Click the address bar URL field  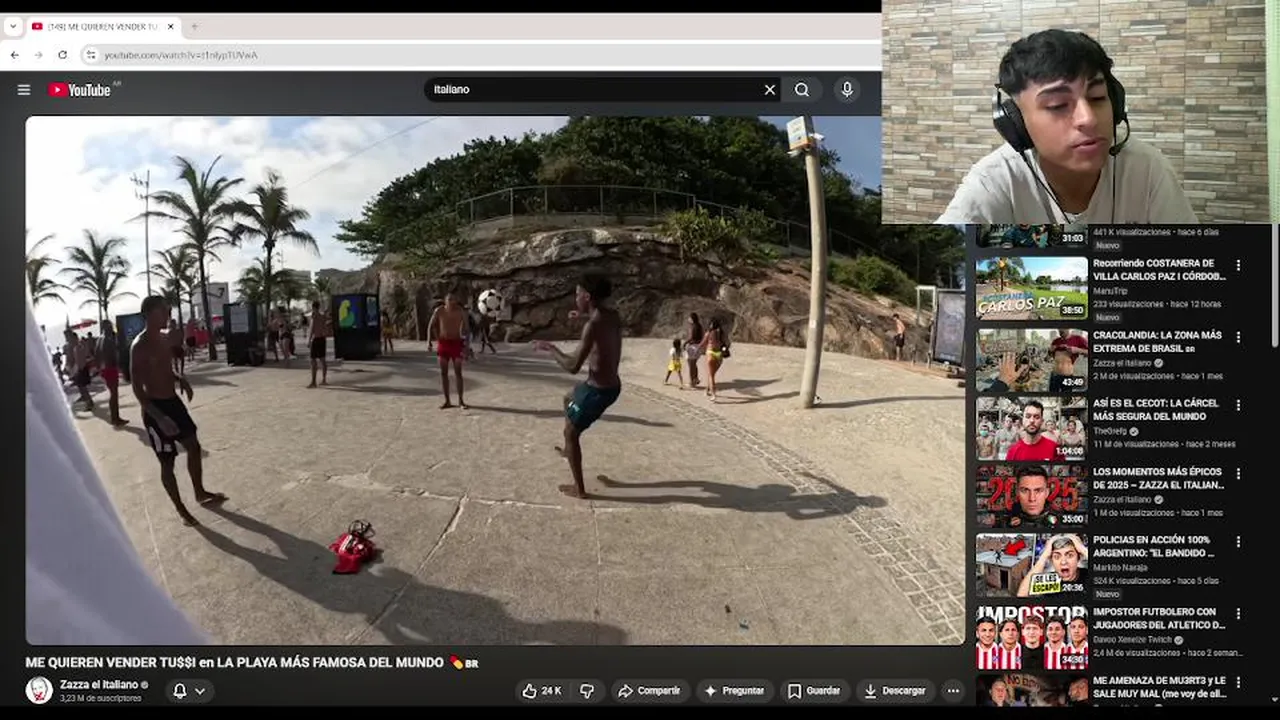point(480,55)
